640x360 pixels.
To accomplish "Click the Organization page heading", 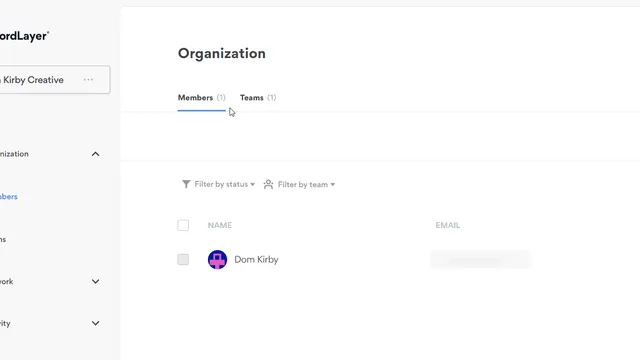I will (x=222, y=54).
